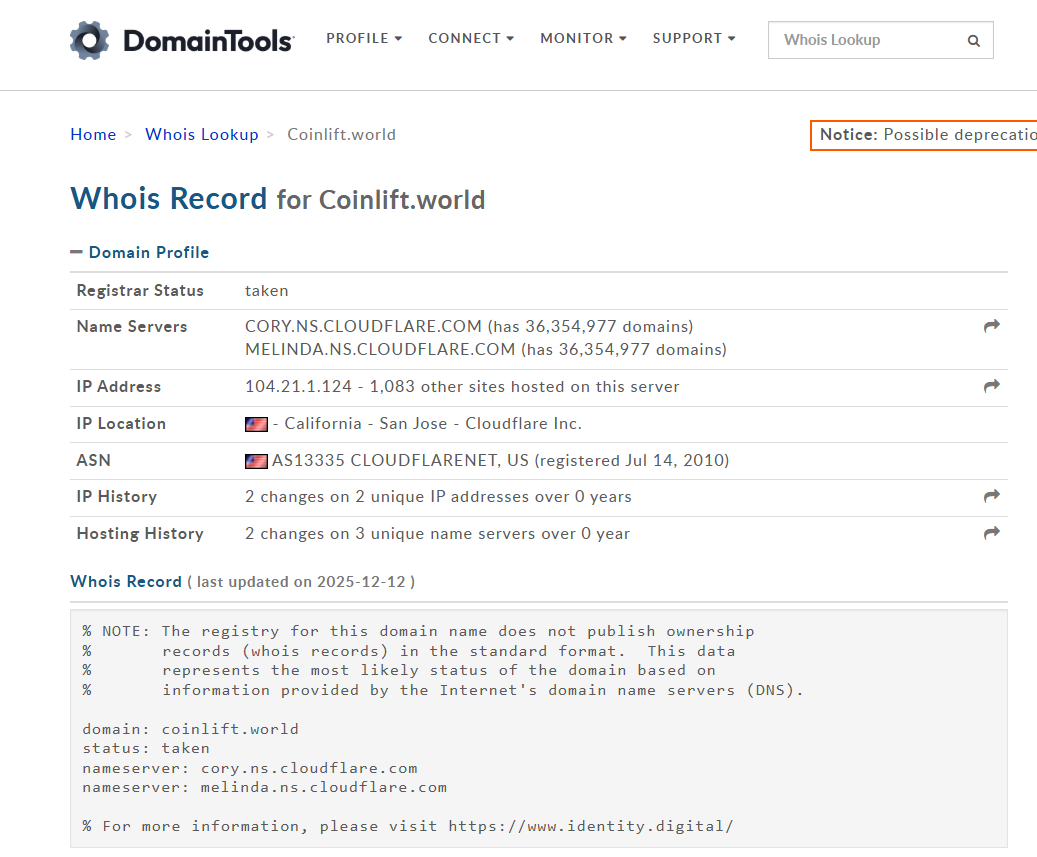This screenshot has width=1037, height=857.
Task: Expand the MONITOR dropdown menu
Action: pos(583,38)
